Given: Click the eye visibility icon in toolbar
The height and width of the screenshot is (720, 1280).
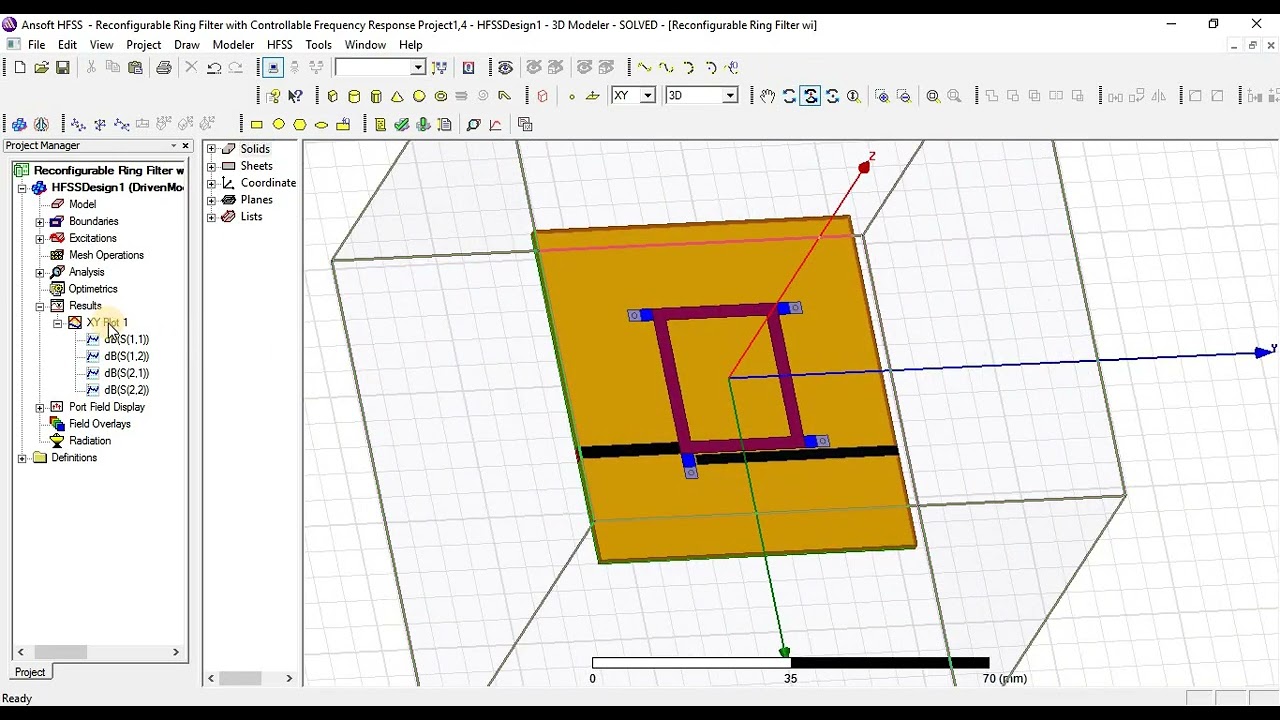Looking at the screenshot, I should click(x=505, y=67).
